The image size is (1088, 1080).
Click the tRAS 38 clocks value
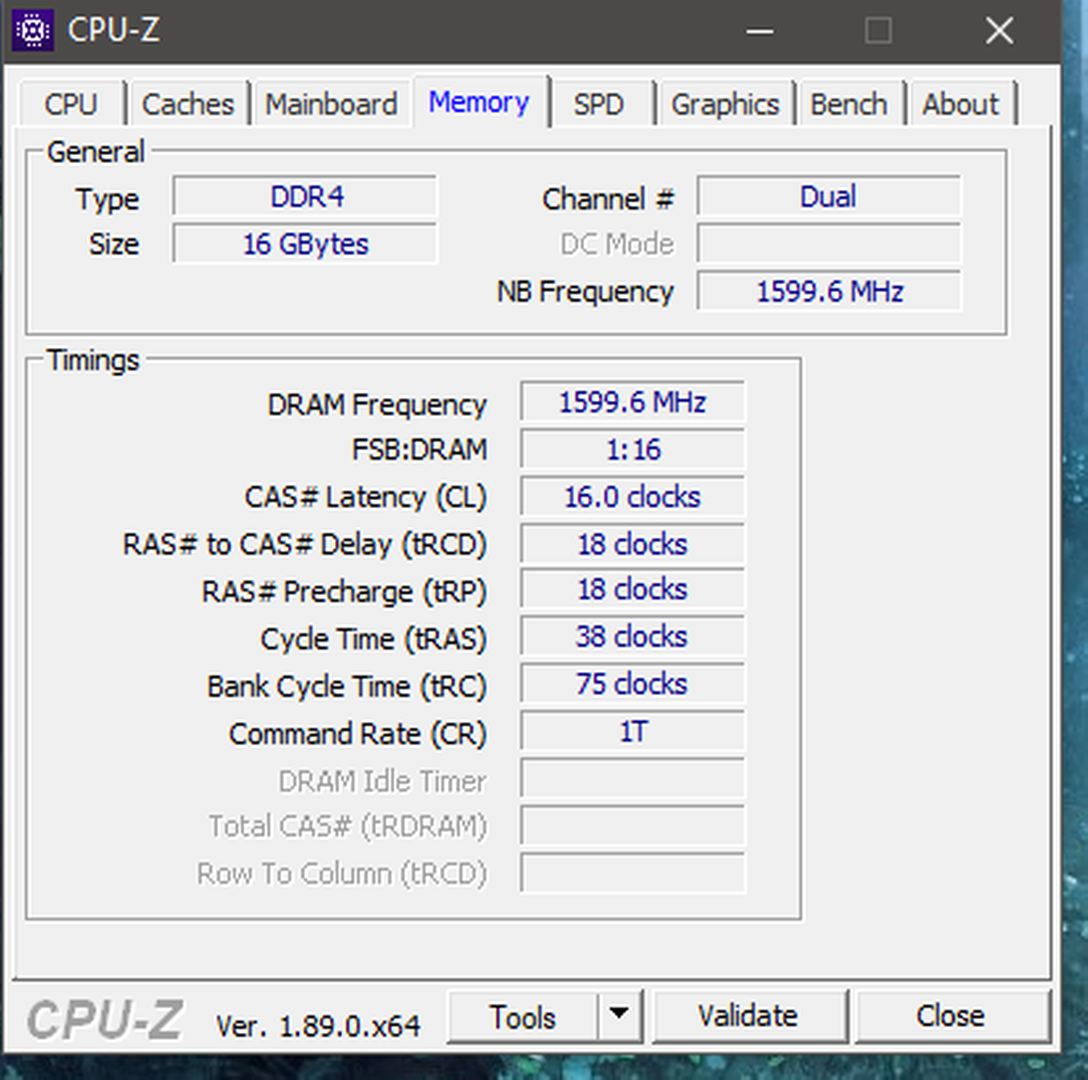(x=633, y=637)
